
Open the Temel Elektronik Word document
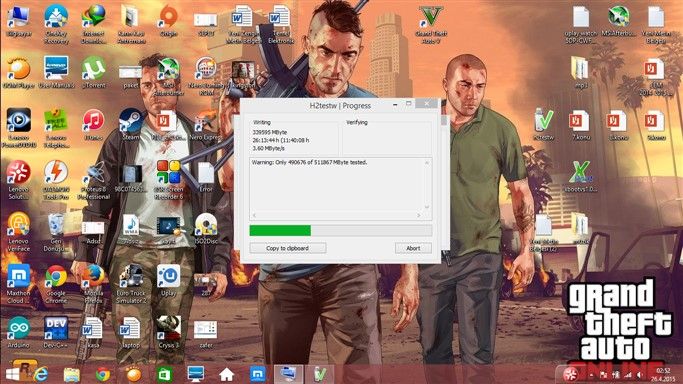pyautogui.click(x=280, y=24)
